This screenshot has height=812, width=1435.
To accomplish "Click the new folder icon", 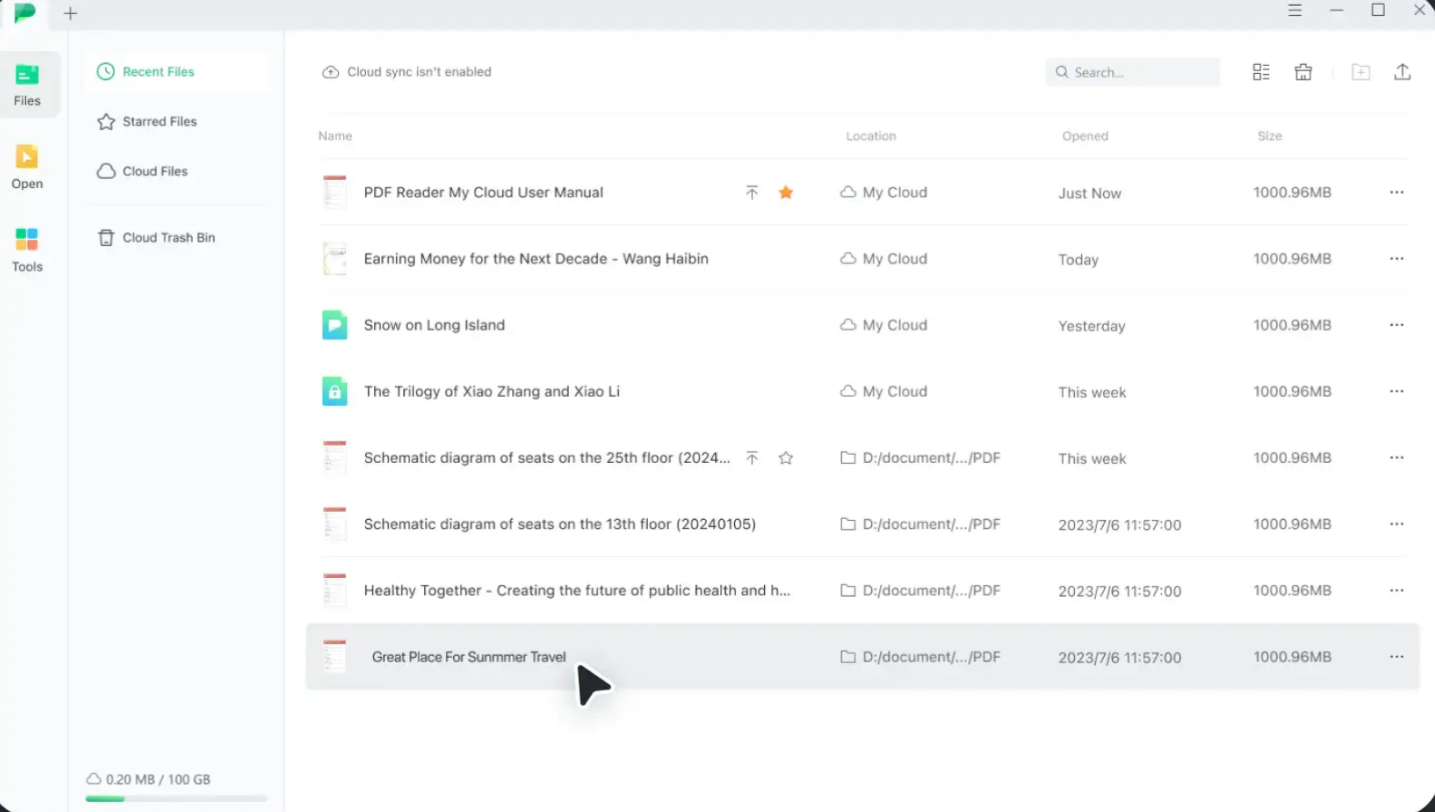I will pyautogui.click(x=1360, y=72).
